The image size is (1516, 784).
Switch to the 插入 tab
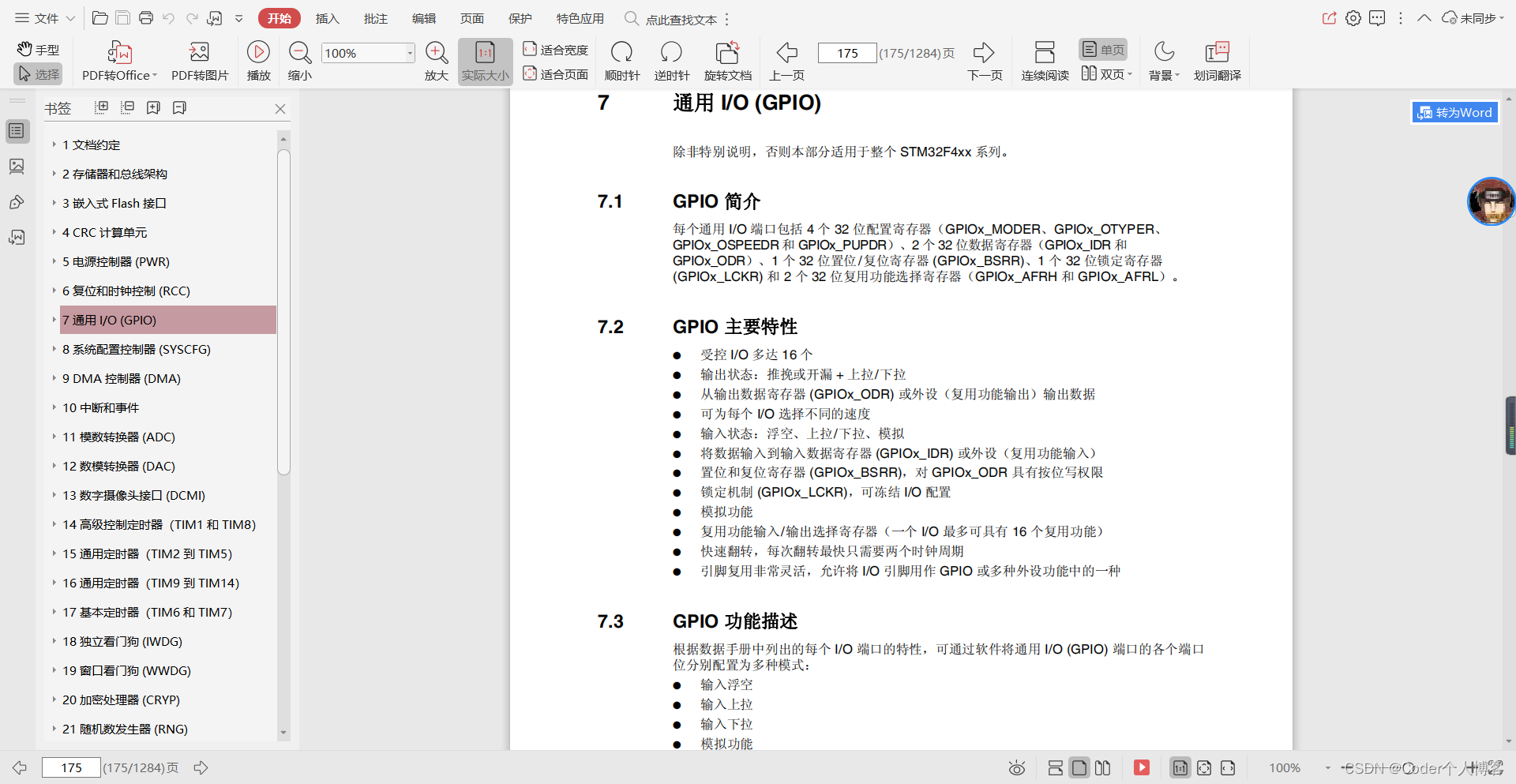tap(327, 18)
